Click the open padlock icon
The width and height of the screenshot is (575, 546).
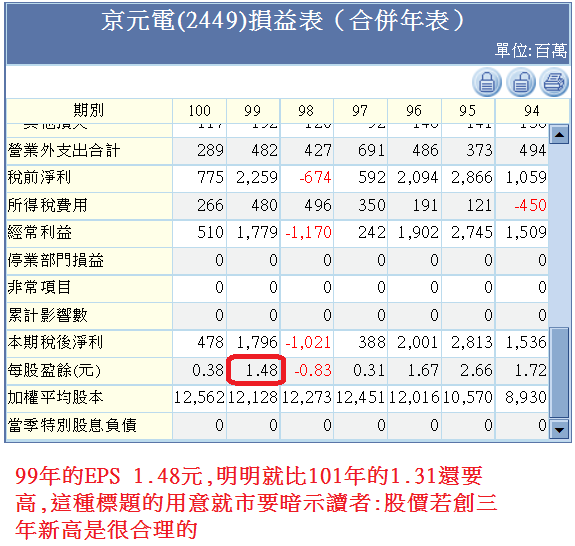[521, 82]
